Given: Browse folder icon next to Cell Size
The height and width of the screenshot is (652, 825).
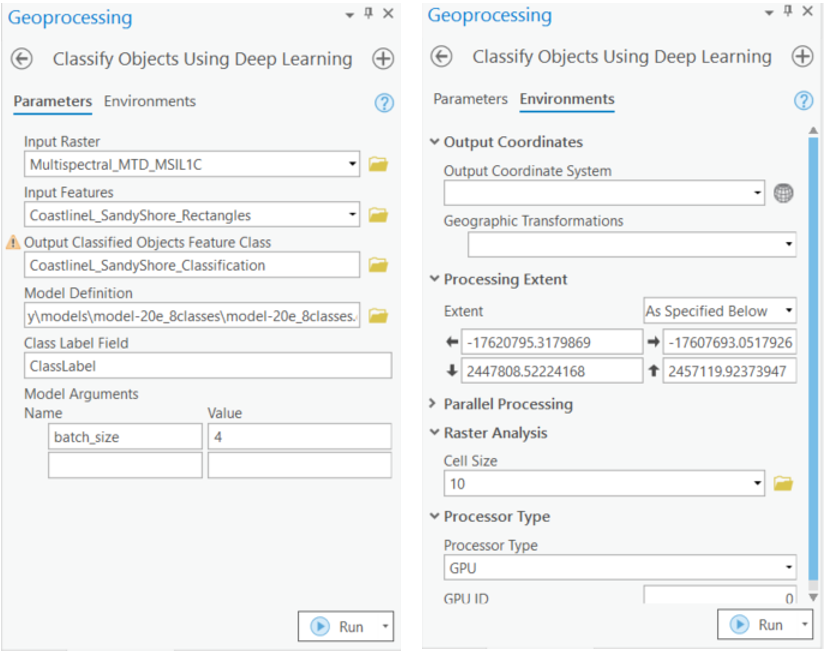Looking at the screenshot, I should [783, 484].
